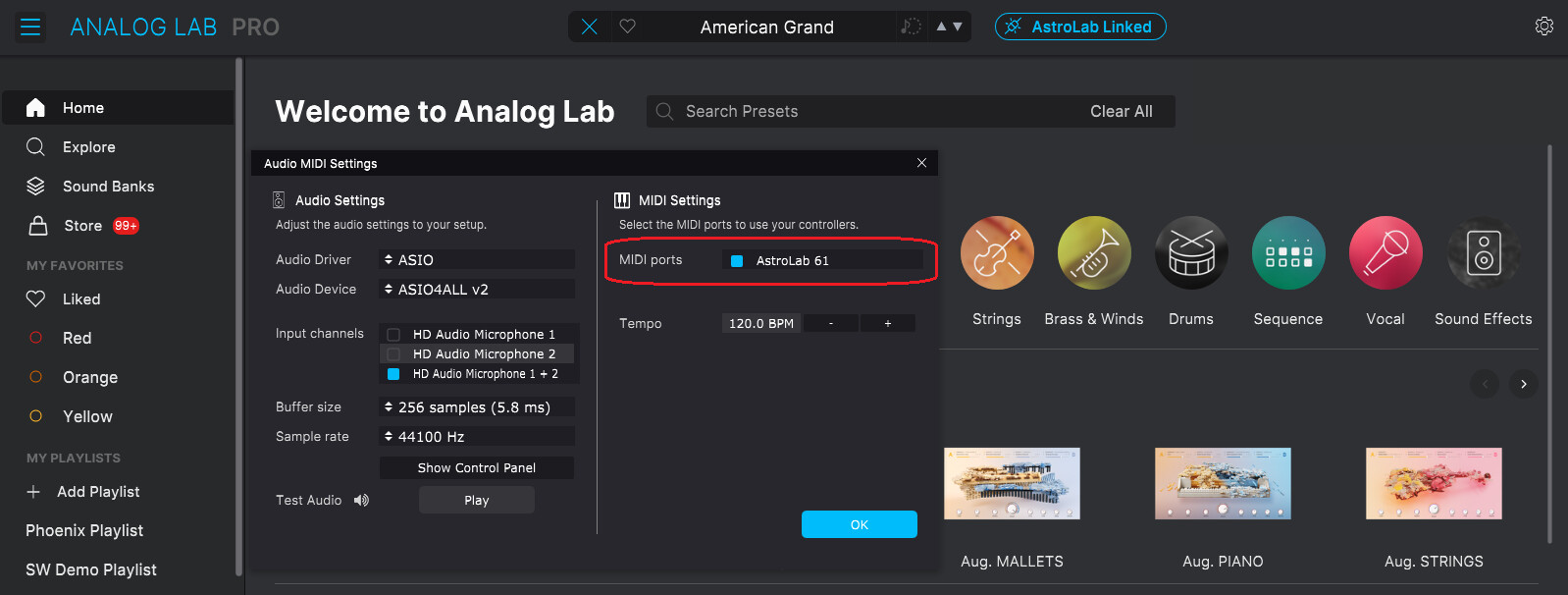
Task: Open Aug. MALLETS instrument thumbnail
Action: [1012, 483]
